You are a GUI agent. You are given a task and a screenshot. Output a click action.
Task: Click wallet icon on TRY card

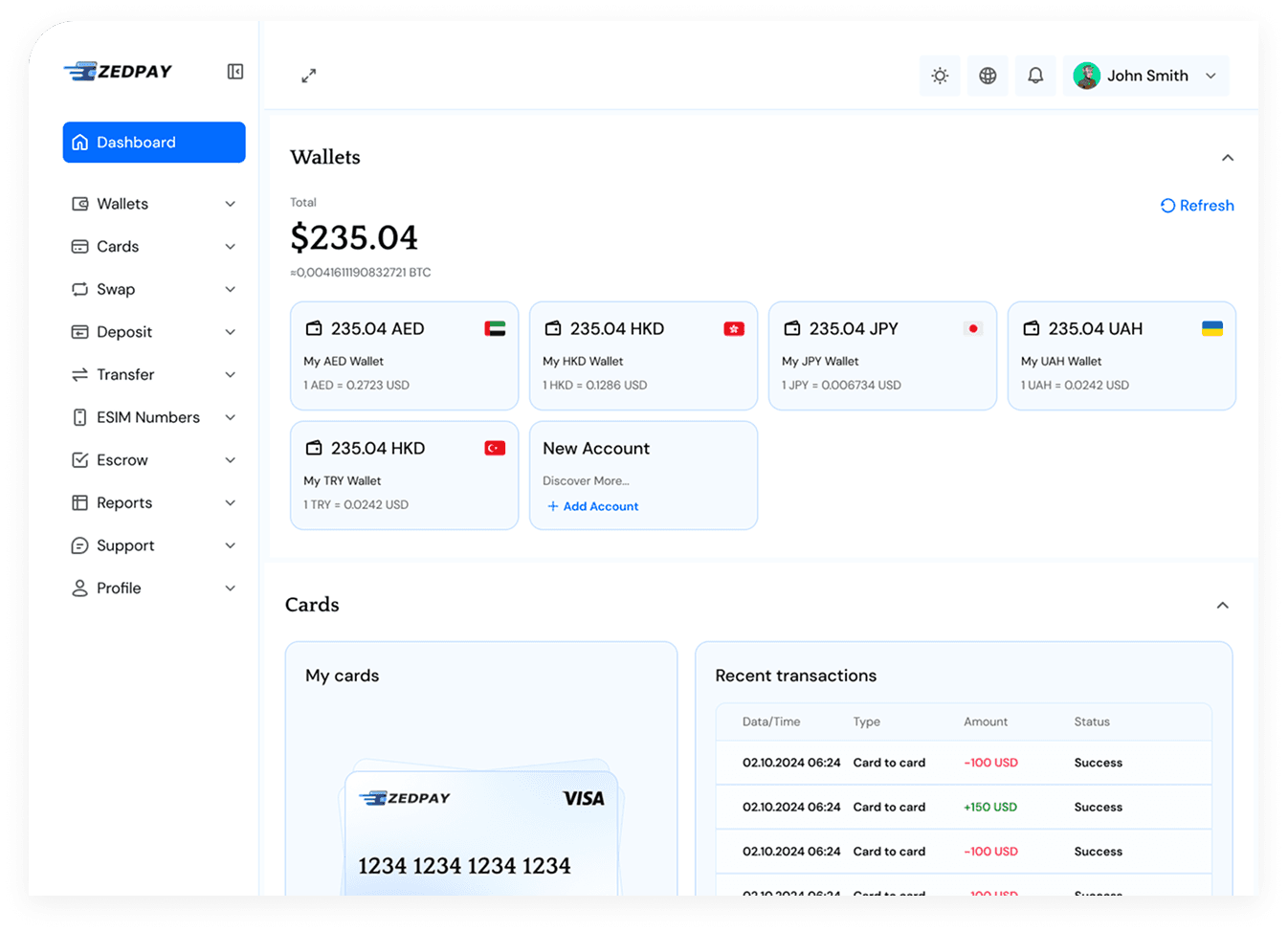pos(313,448)
